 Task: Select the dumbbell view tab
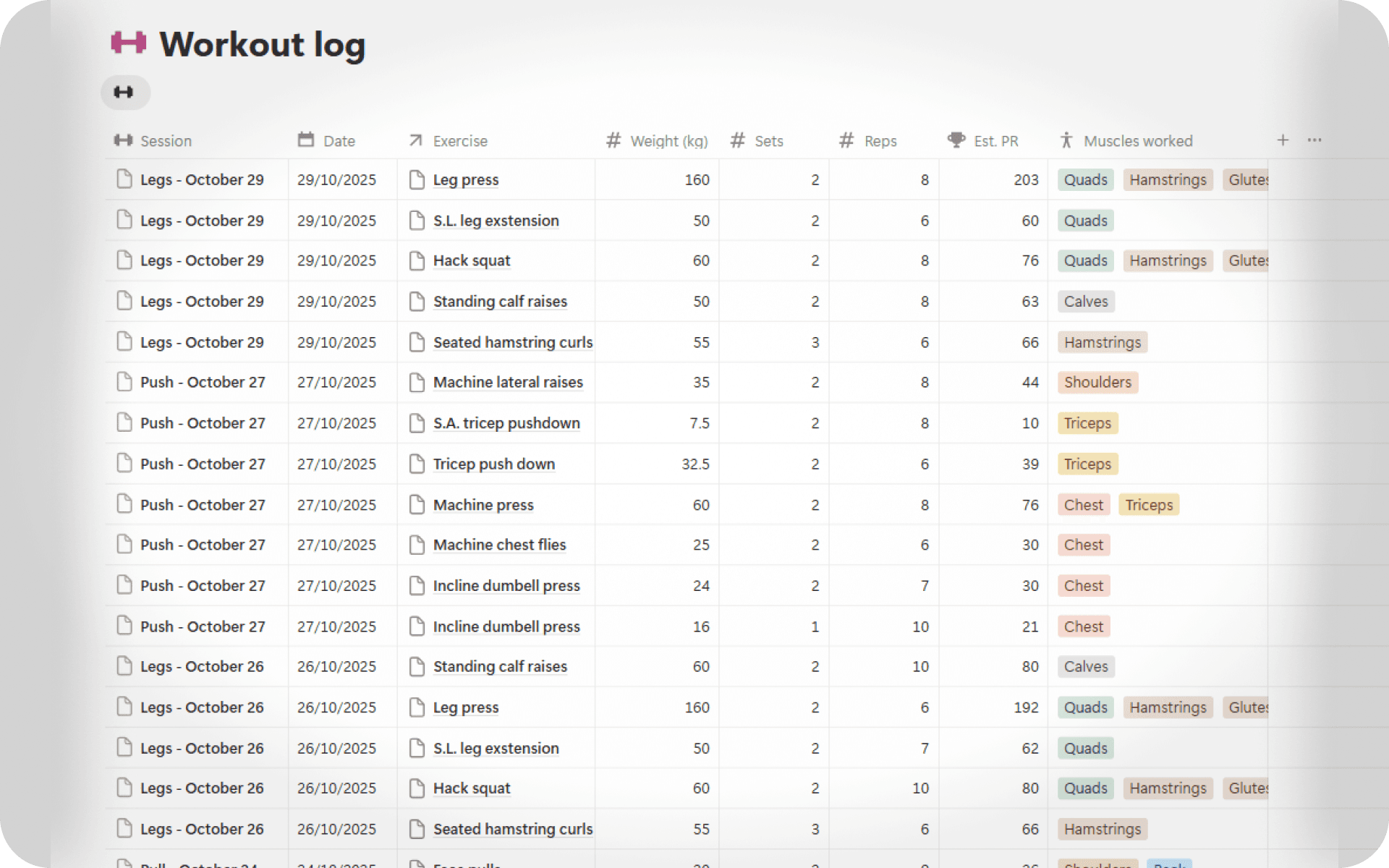(124, 93)
